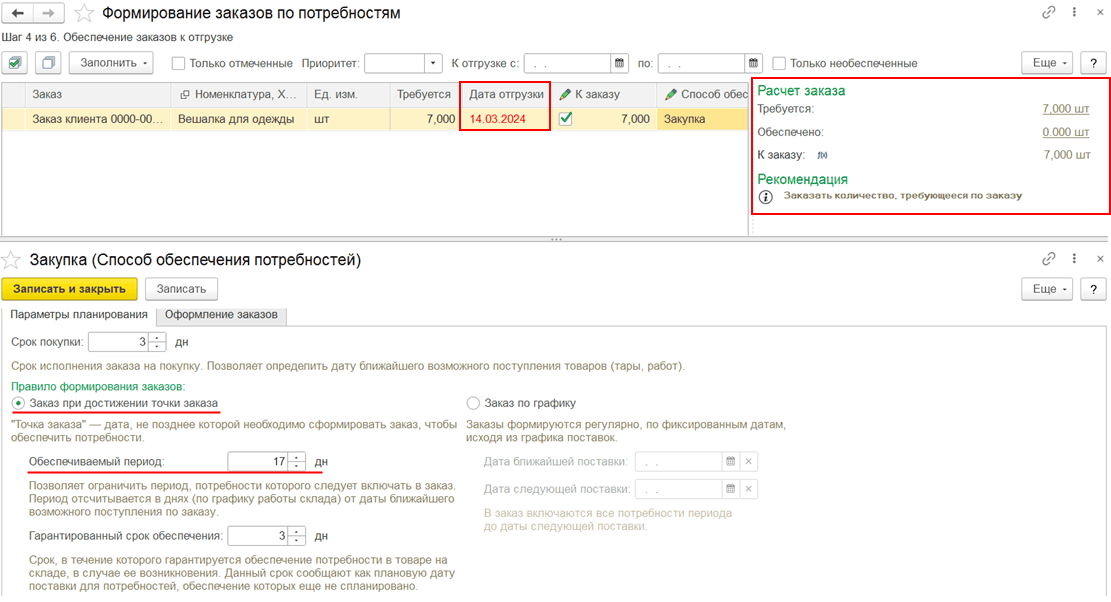Click the 'Дата отгрузки' column header
Viewport: 1111px width, 602px height.
[505, 94]
